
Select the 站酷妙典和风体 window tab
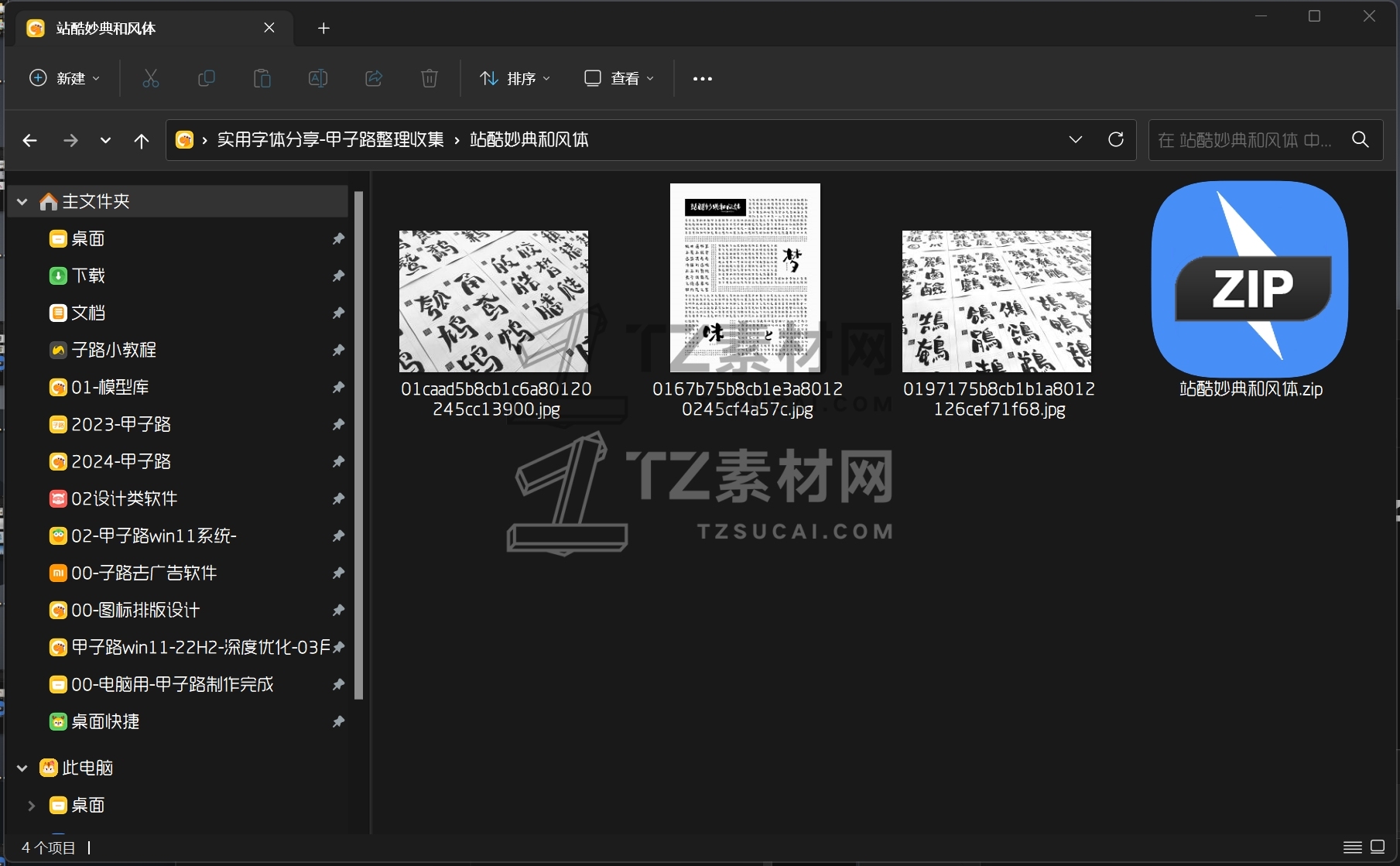(155, 29)
